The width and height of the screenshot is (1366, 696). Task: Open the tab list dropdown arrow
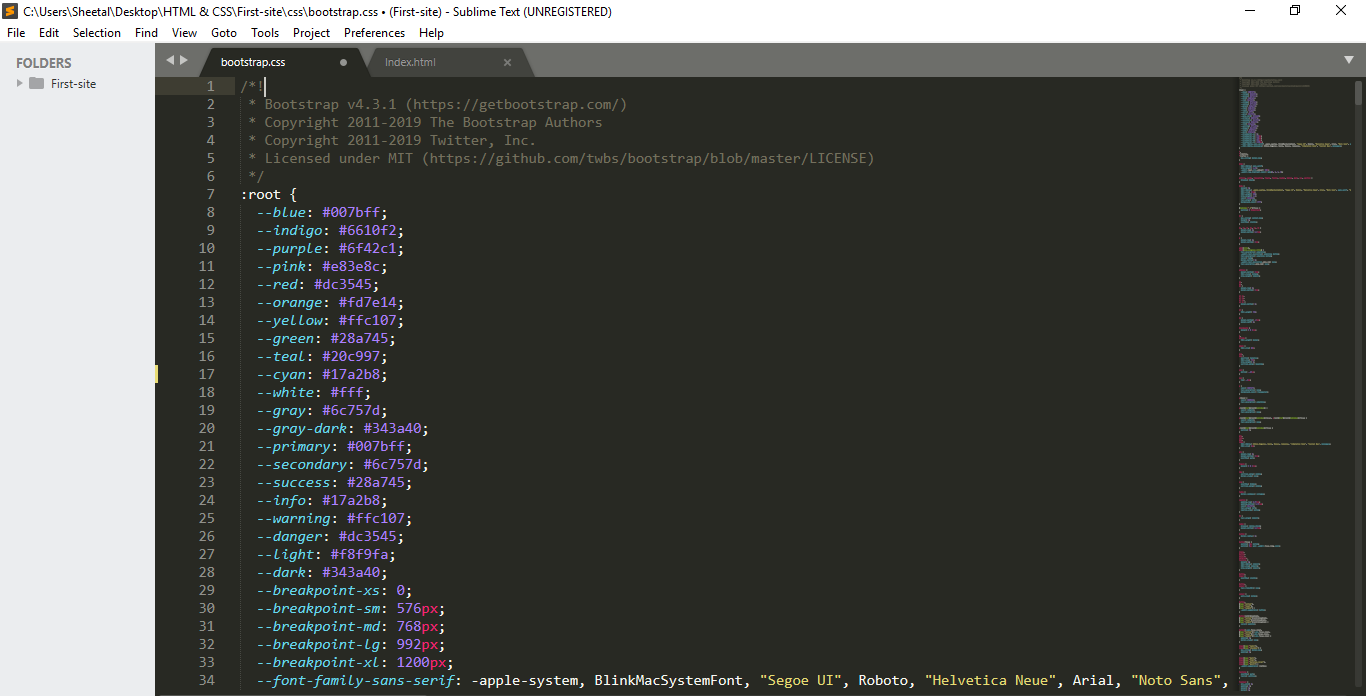1348,61
